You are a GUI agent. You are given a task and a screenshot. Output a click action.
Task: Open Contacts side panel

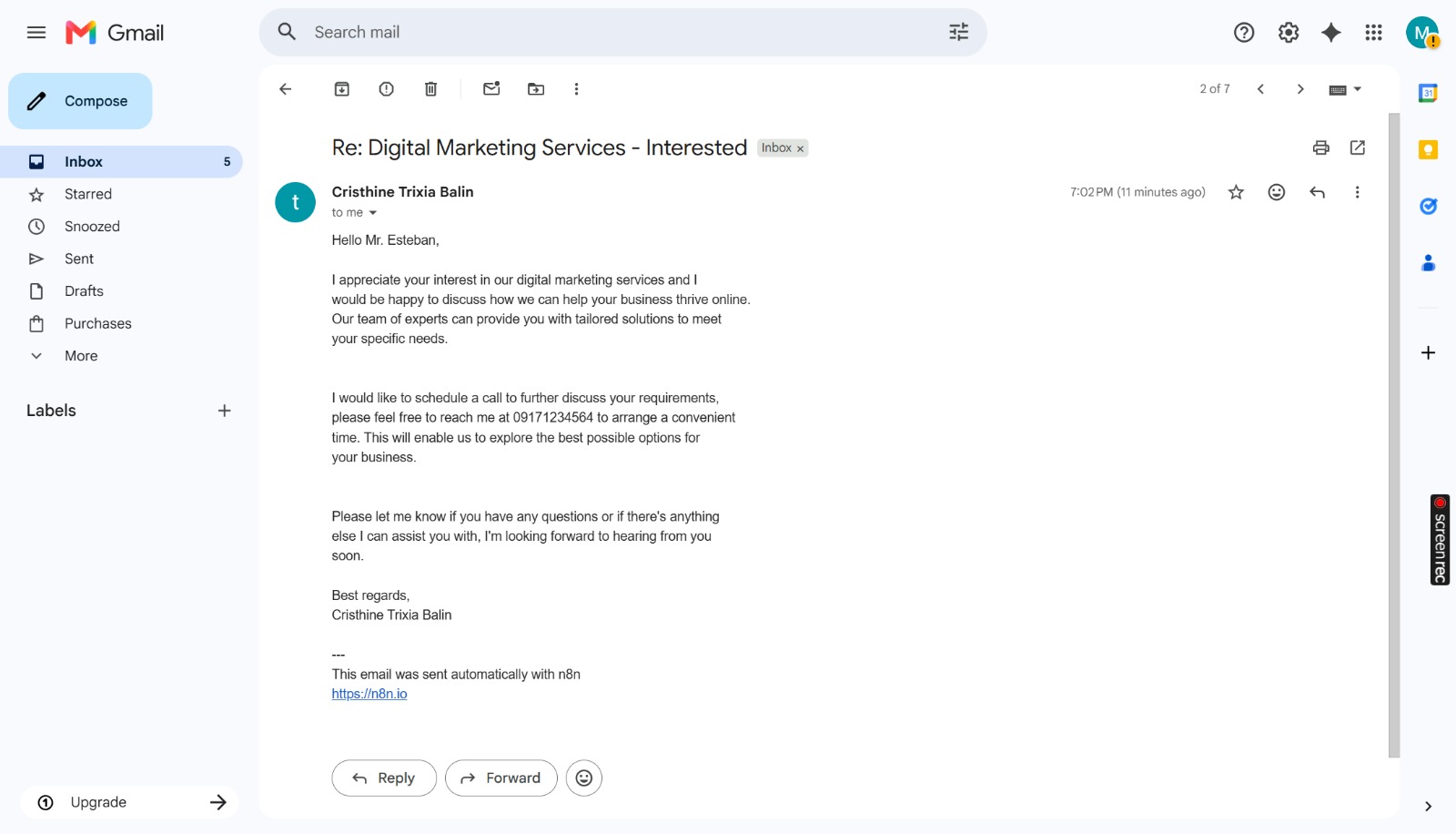1428,263
